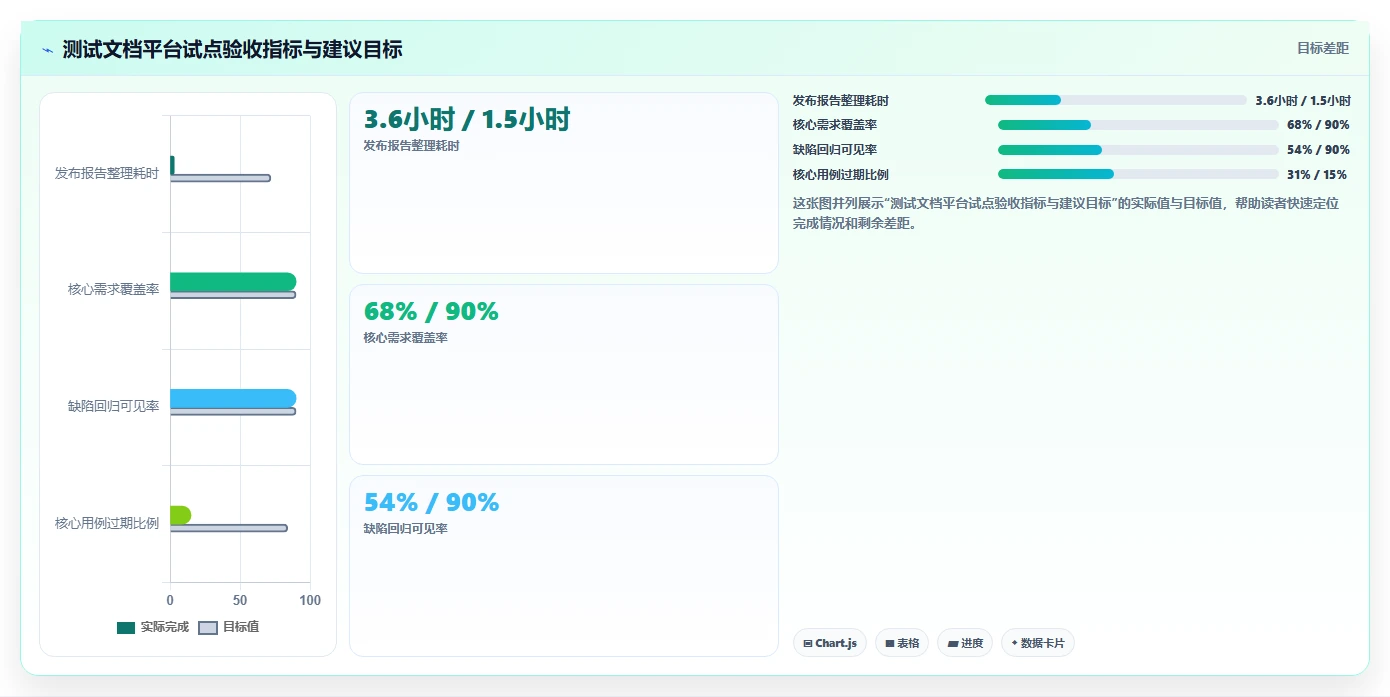
Task: Click the green 核心需求覆盖率 actual bar in chart
Action: coord(233,282)
